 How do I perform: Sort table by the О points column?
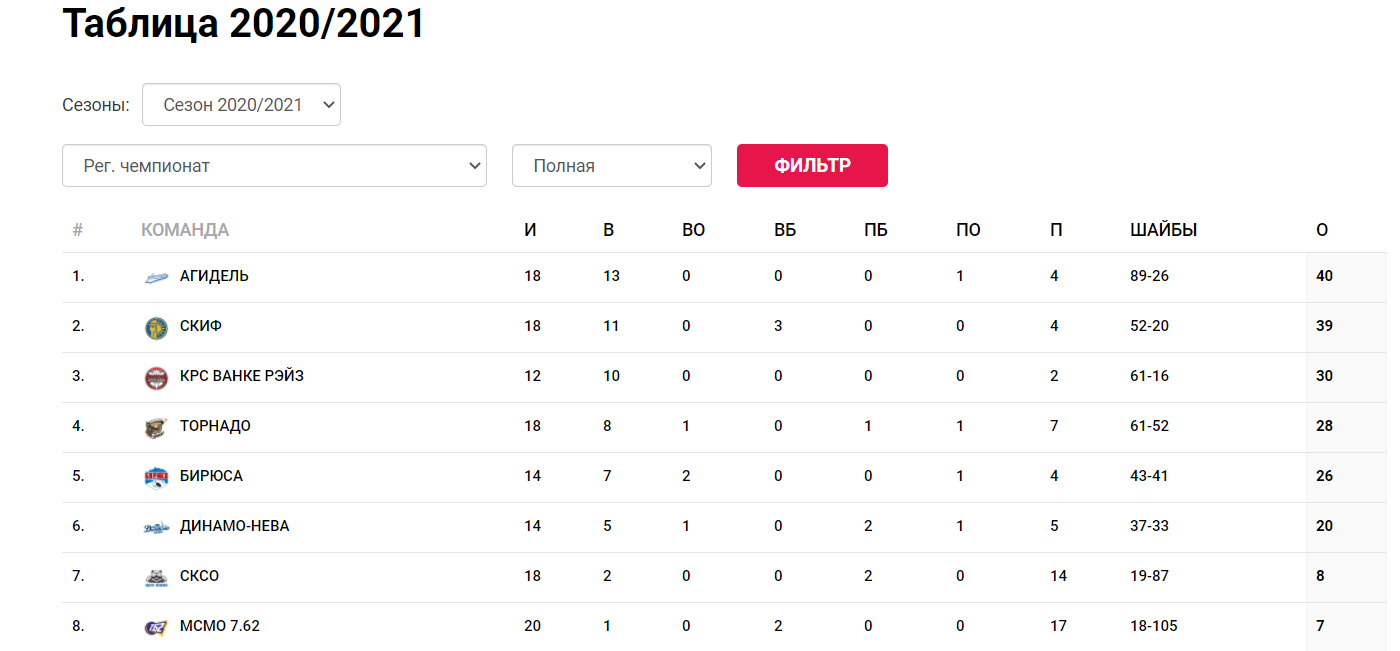[x=1322, y=230]
